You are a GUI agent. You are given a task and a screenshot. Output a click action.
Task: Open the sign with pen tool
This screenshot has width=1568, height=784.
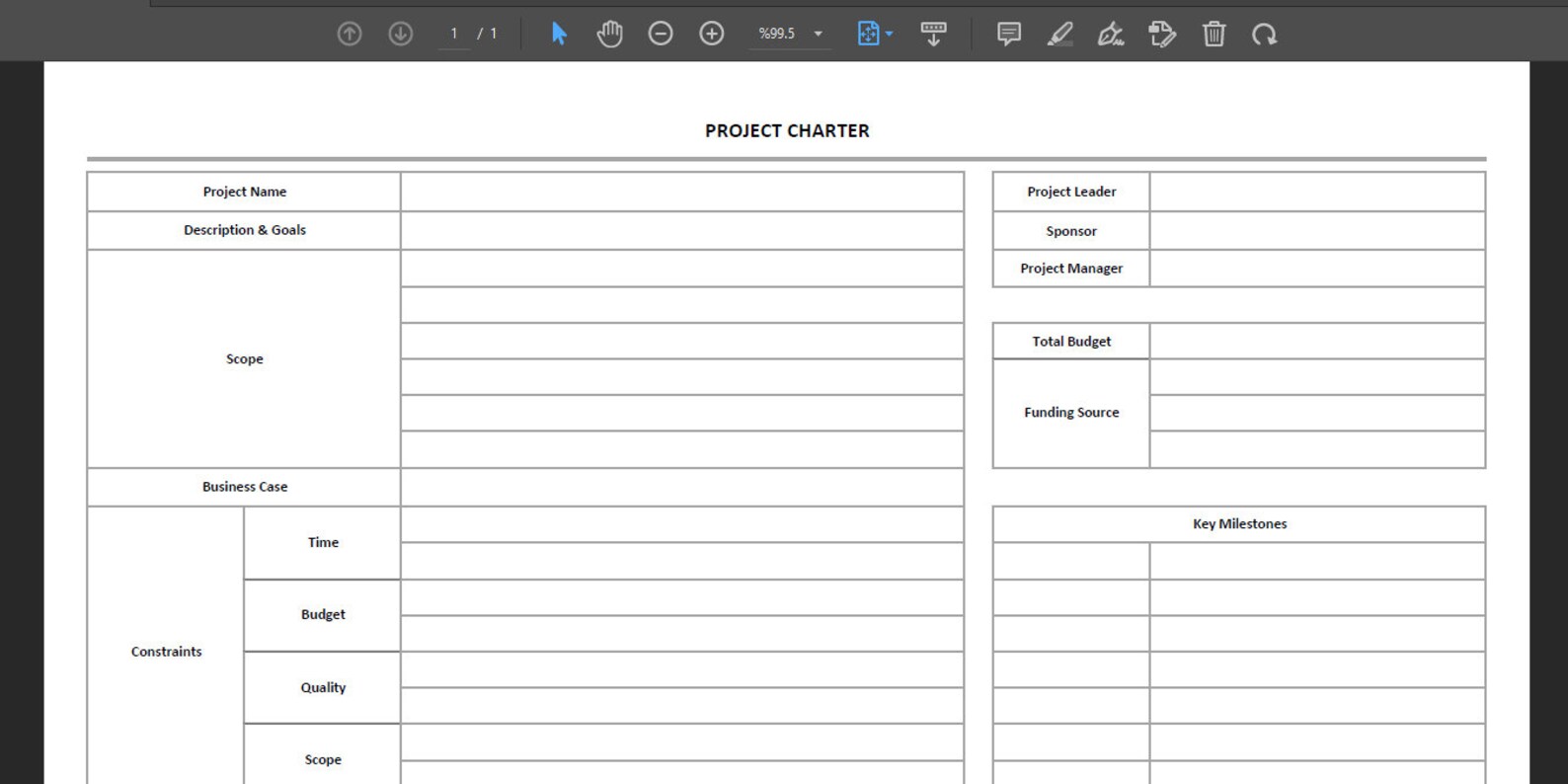(1111, 34)
